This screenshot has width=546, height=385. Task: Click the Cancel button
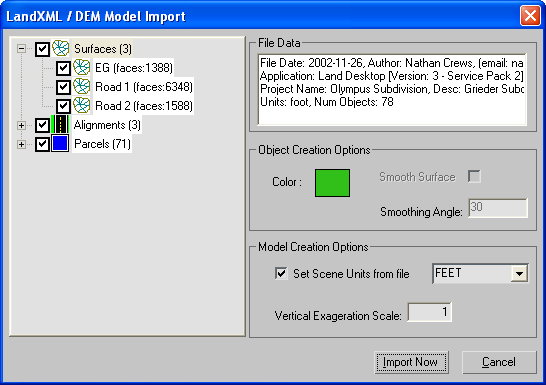tap(499, 362)
